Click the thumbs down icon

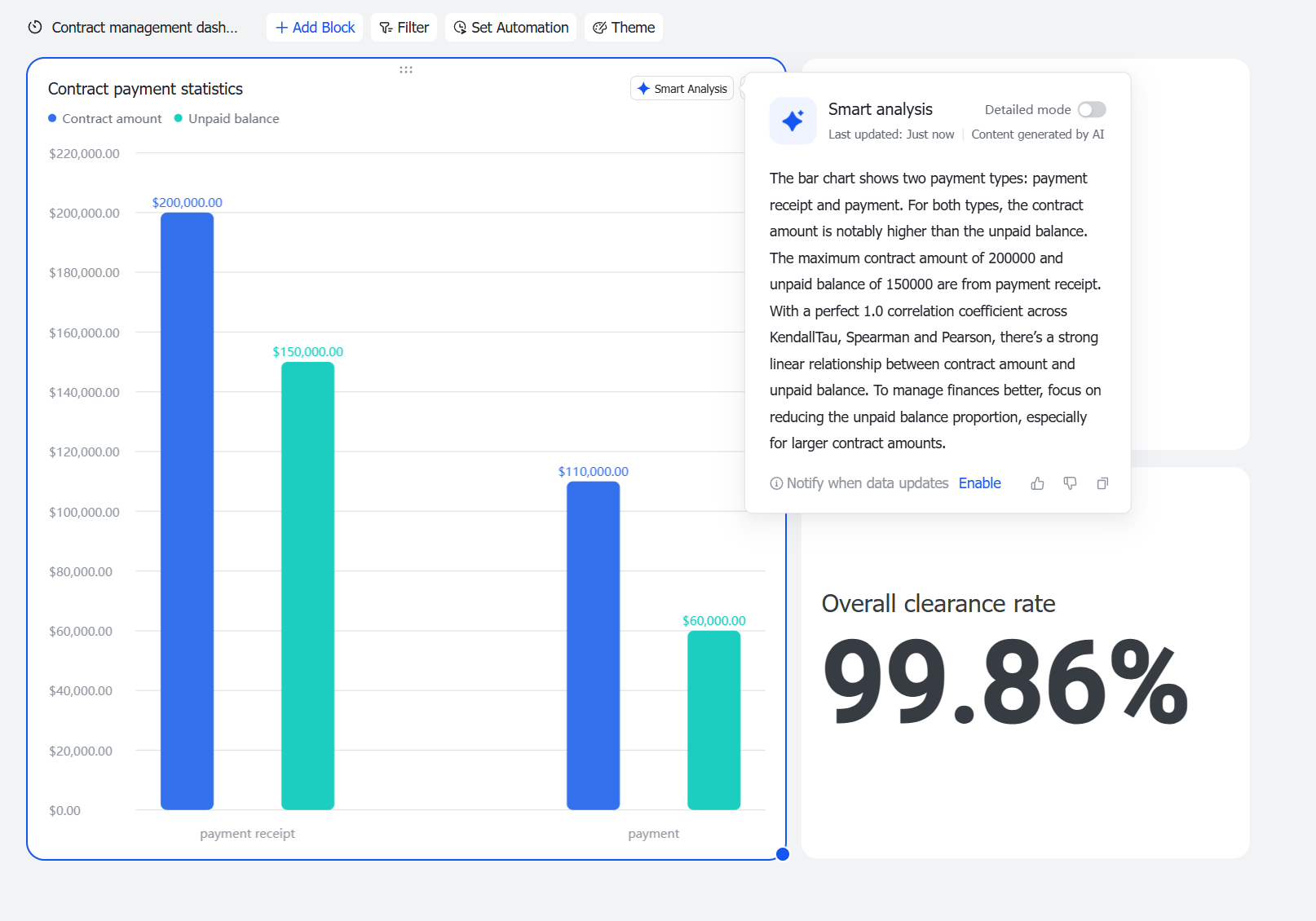pyautogui.click(x=1070, y=483)
